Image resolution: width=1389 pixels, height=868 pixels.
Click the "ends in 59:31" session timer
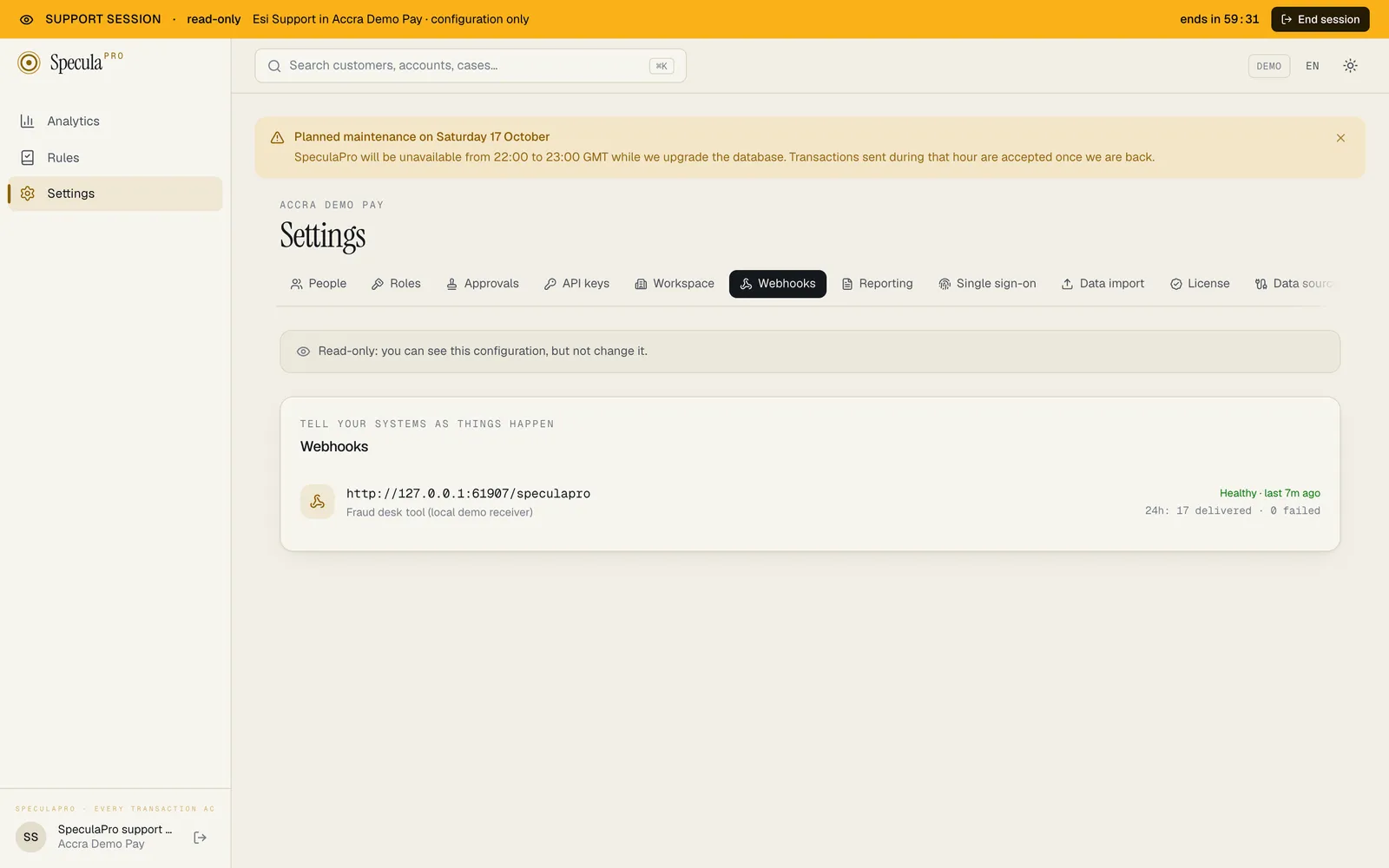[x=1219, y=19]
